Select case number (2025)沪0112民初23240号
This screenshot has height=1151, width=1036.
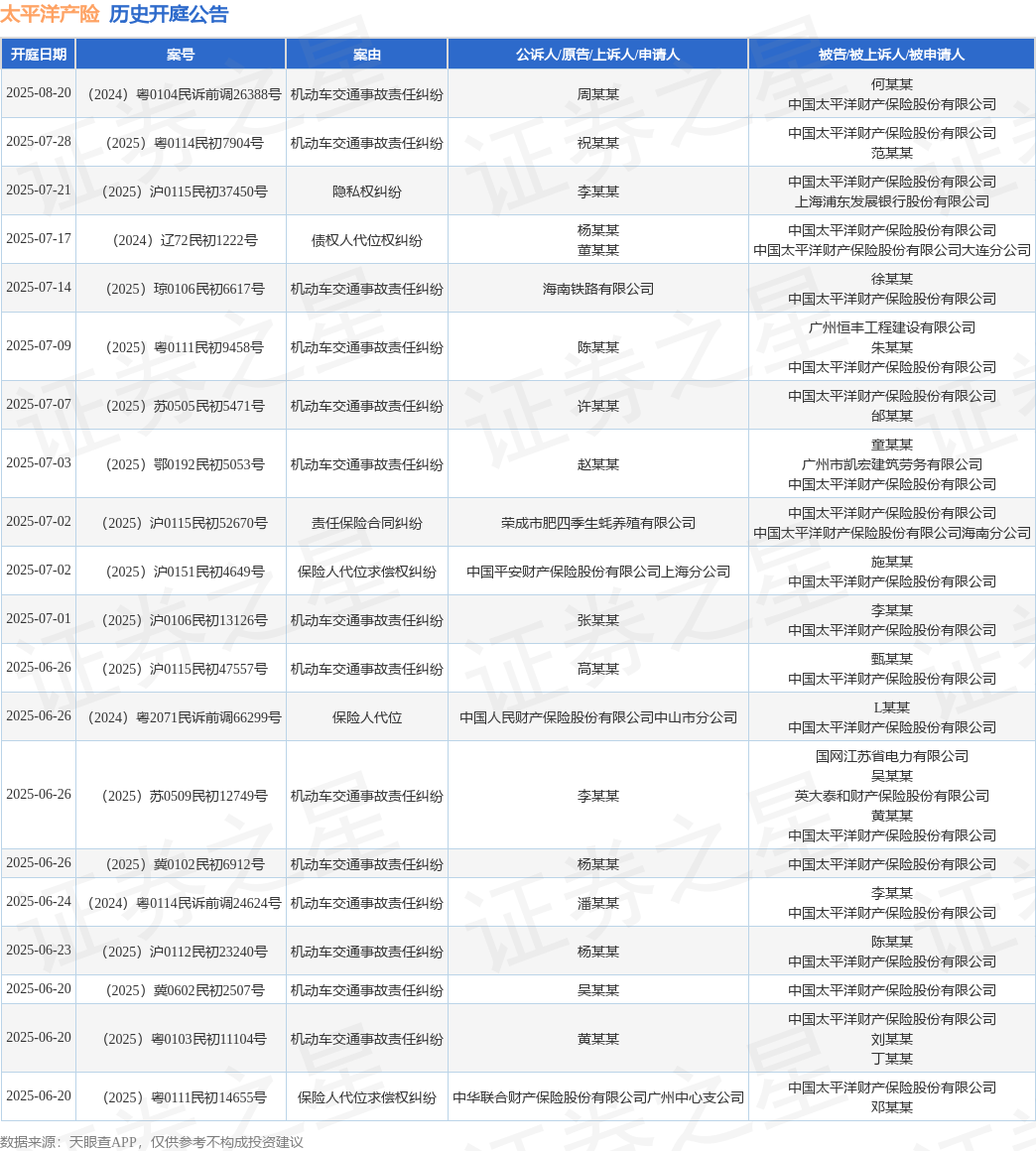click(x=184, y=952)
